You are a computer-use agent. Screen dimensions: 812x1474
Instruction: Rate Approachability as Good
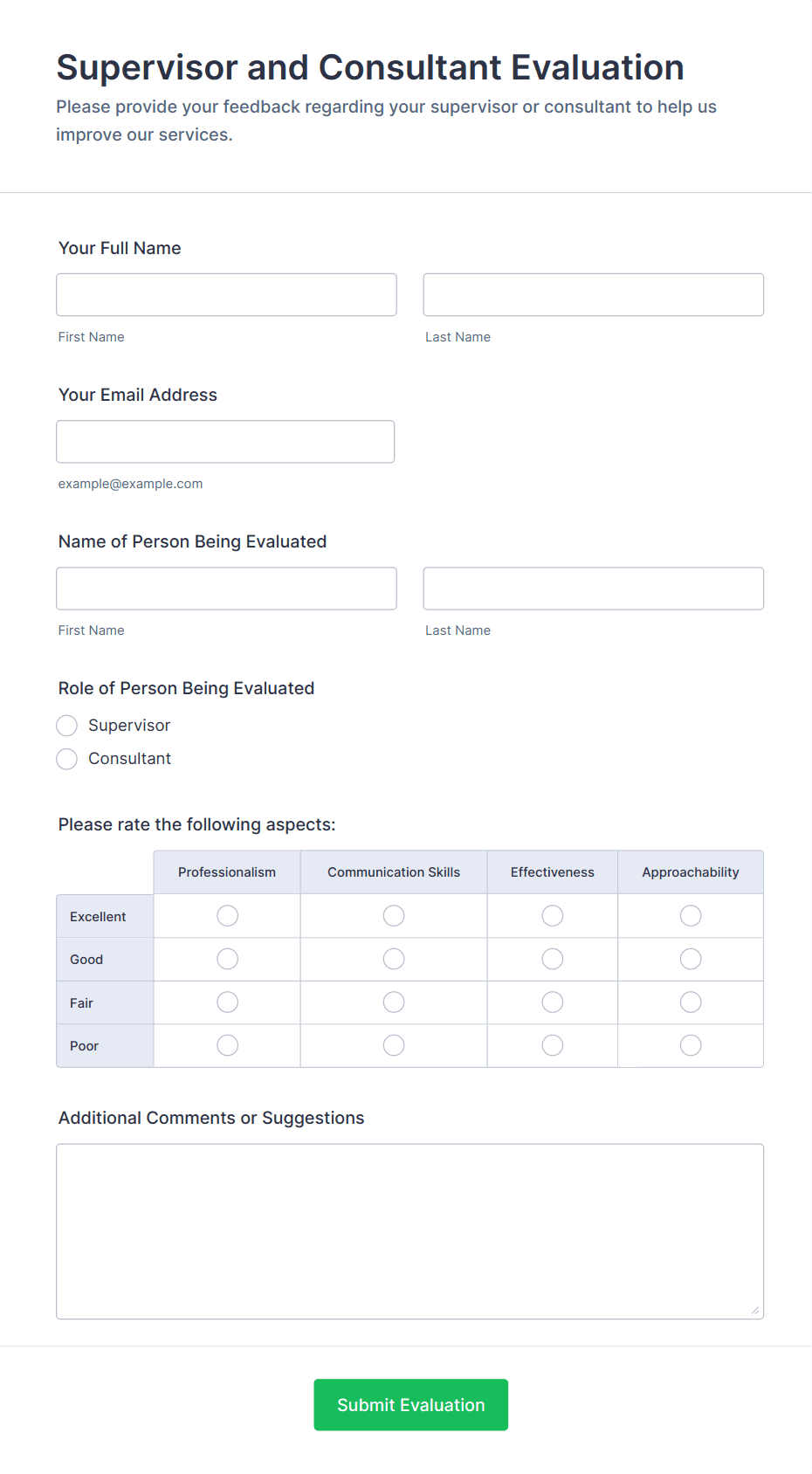pos(690,958)
